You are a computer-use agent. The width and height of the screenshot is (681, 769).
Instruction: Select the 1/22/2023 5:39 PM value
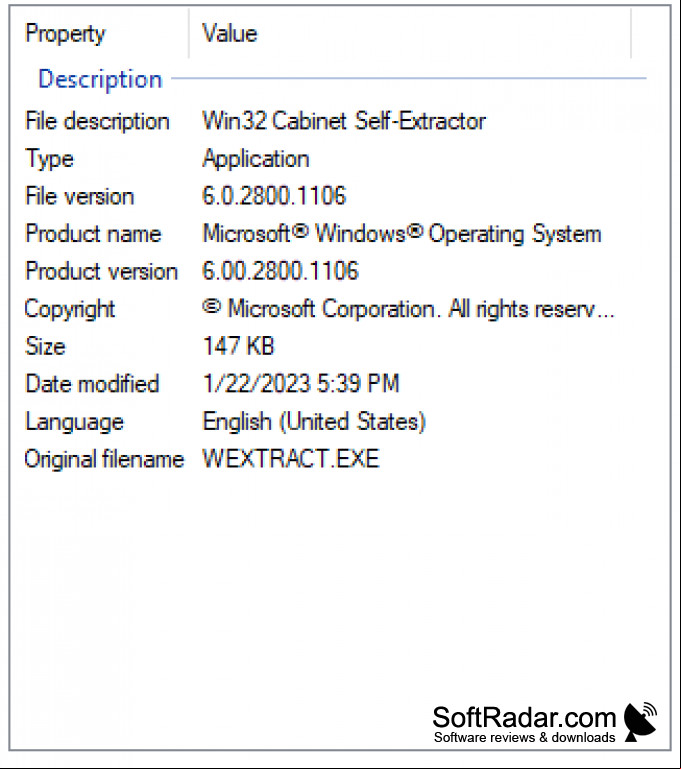point(302,384)
